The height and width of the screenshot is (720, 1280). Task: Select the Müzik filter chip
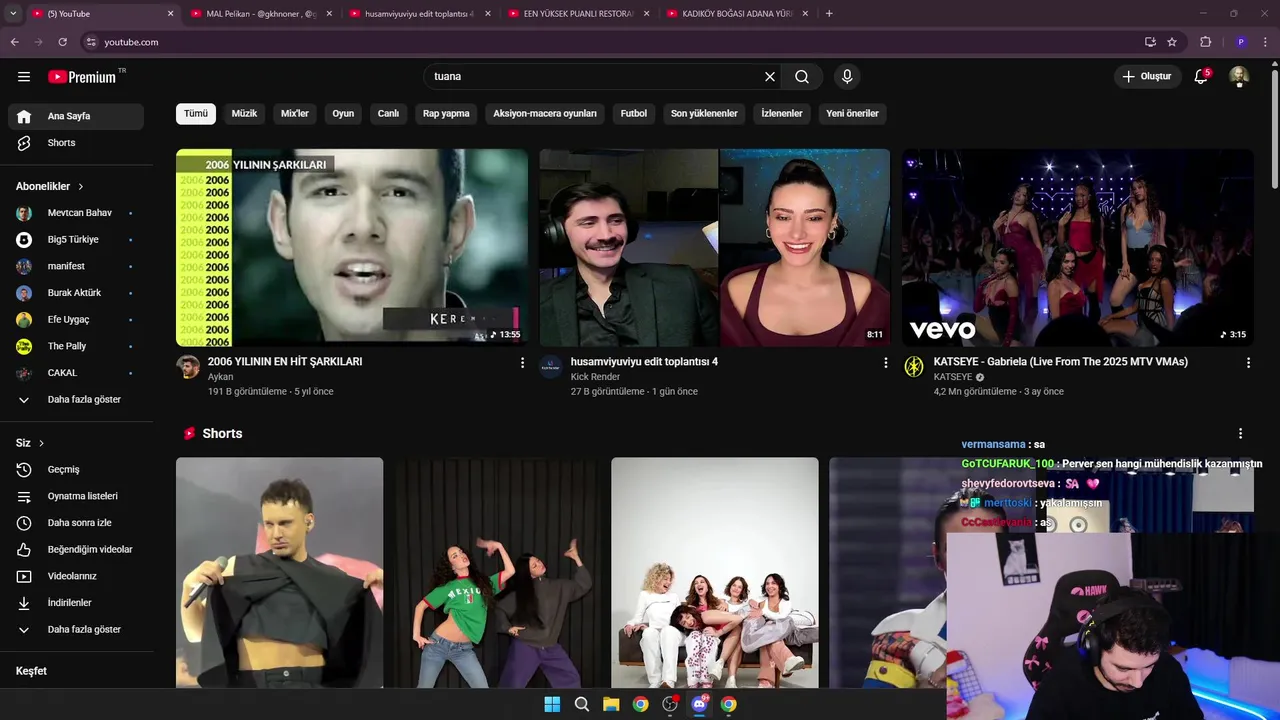(245, 114)
